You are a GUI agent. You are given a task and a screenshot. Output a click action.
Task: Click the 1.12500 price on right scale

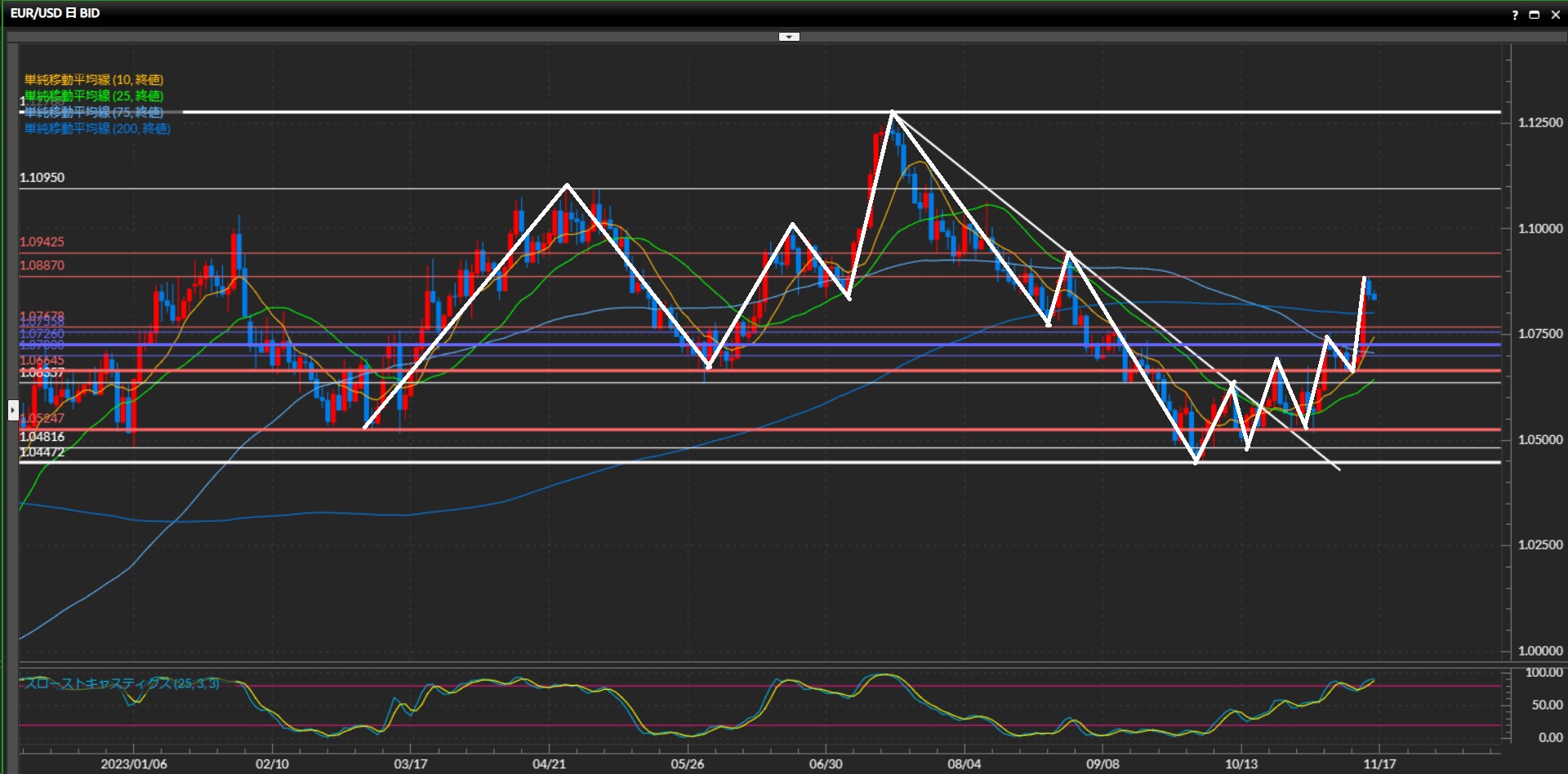tap(1540, 122)
